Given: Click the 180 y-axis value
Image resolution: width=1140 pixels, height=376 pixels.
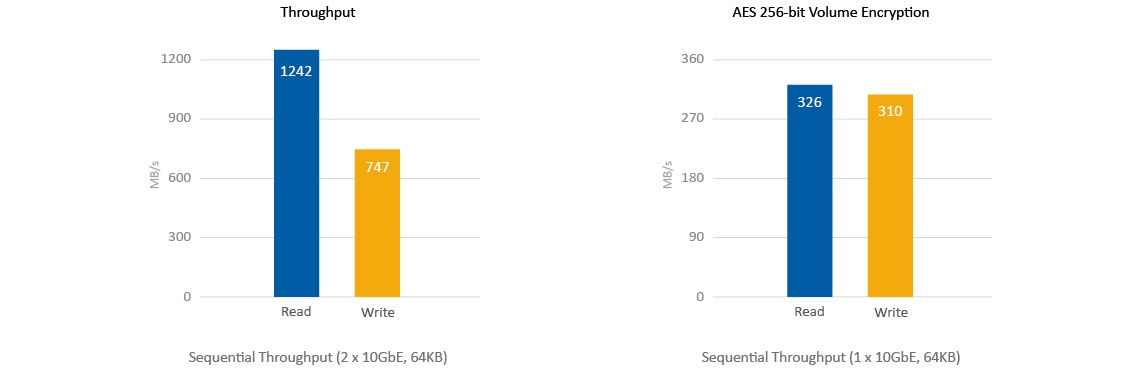Looking at the screenshot, I should coord(694,178).
